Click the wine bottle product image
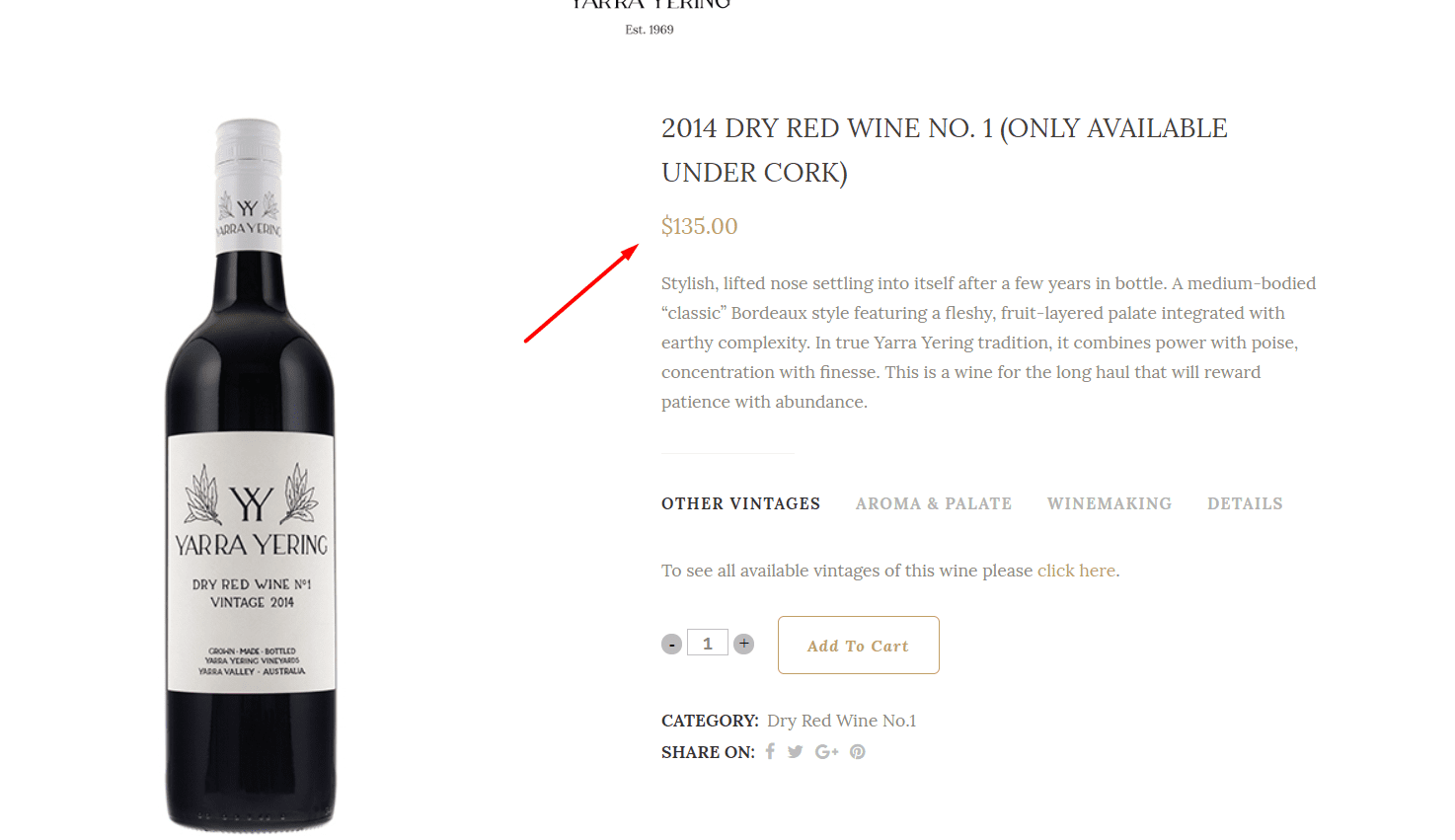The height and width of the screenshot is (840, 1455). pyautogui.click(x=251, y=474)
